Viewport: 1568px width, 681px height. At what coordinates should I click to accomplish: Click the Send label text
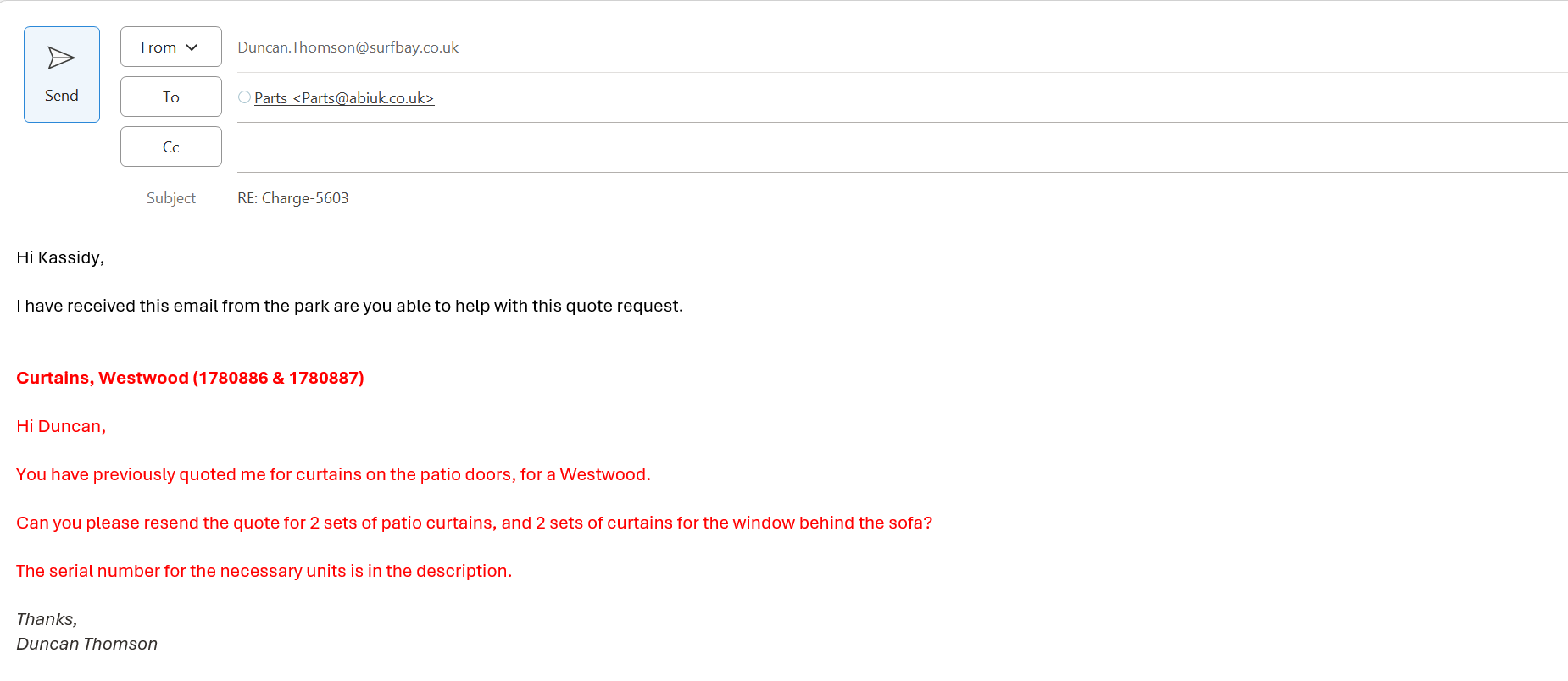tap(61, 96)
